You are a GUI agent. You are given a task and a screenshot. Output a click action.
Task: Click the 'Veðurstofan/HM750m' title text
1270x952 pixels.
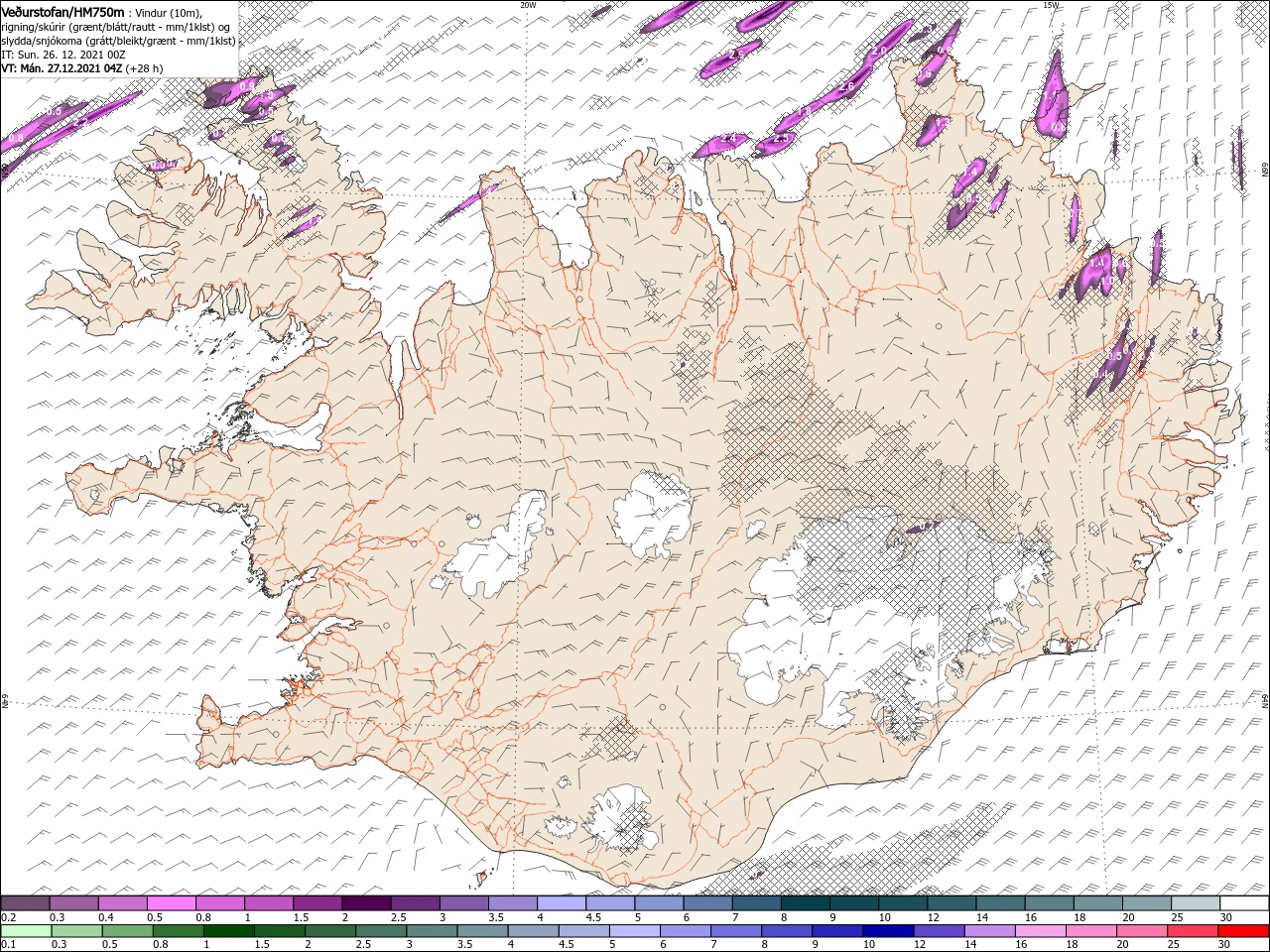click(64, 12)
